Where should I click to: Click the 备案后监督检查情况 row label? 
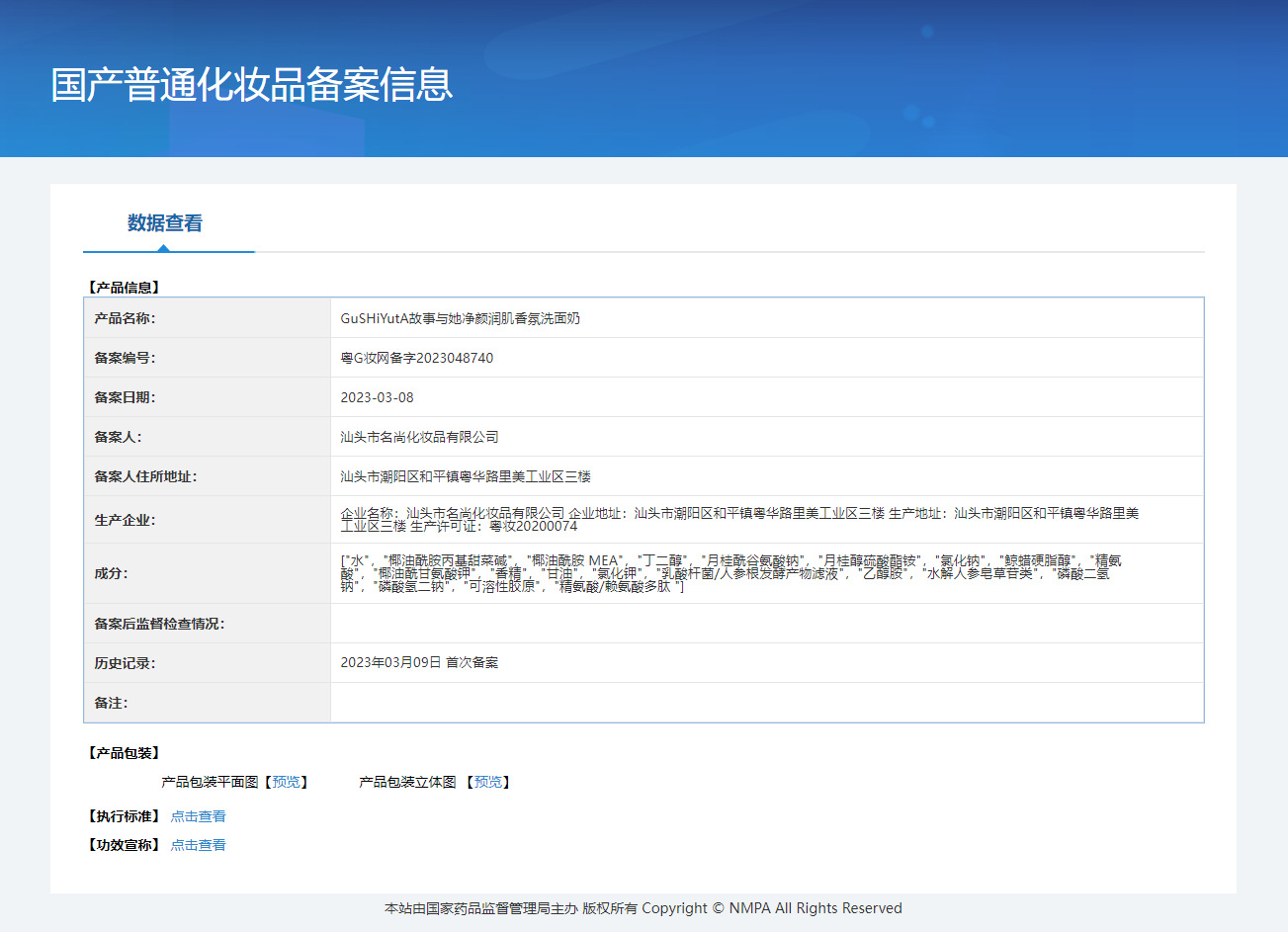pos(159,624)
